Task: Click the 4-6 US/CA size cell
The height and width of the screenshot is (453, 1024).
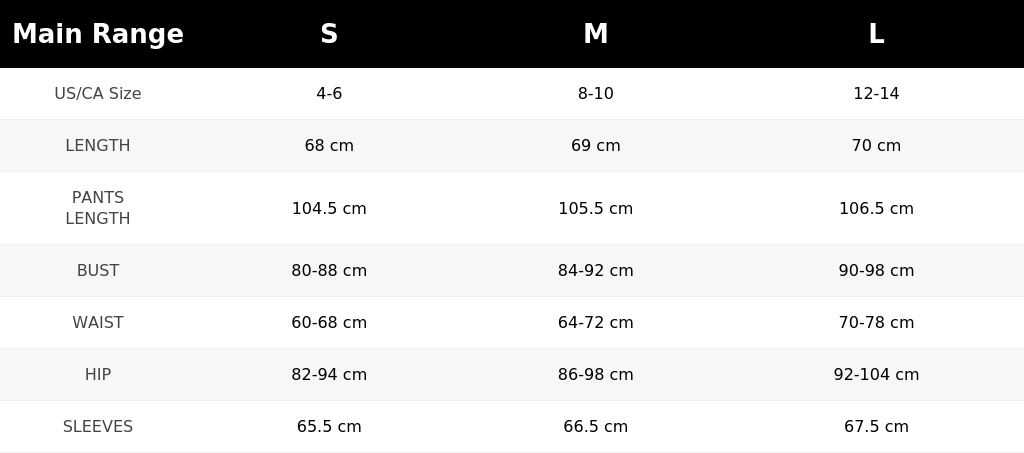Action: coord(329,93)
